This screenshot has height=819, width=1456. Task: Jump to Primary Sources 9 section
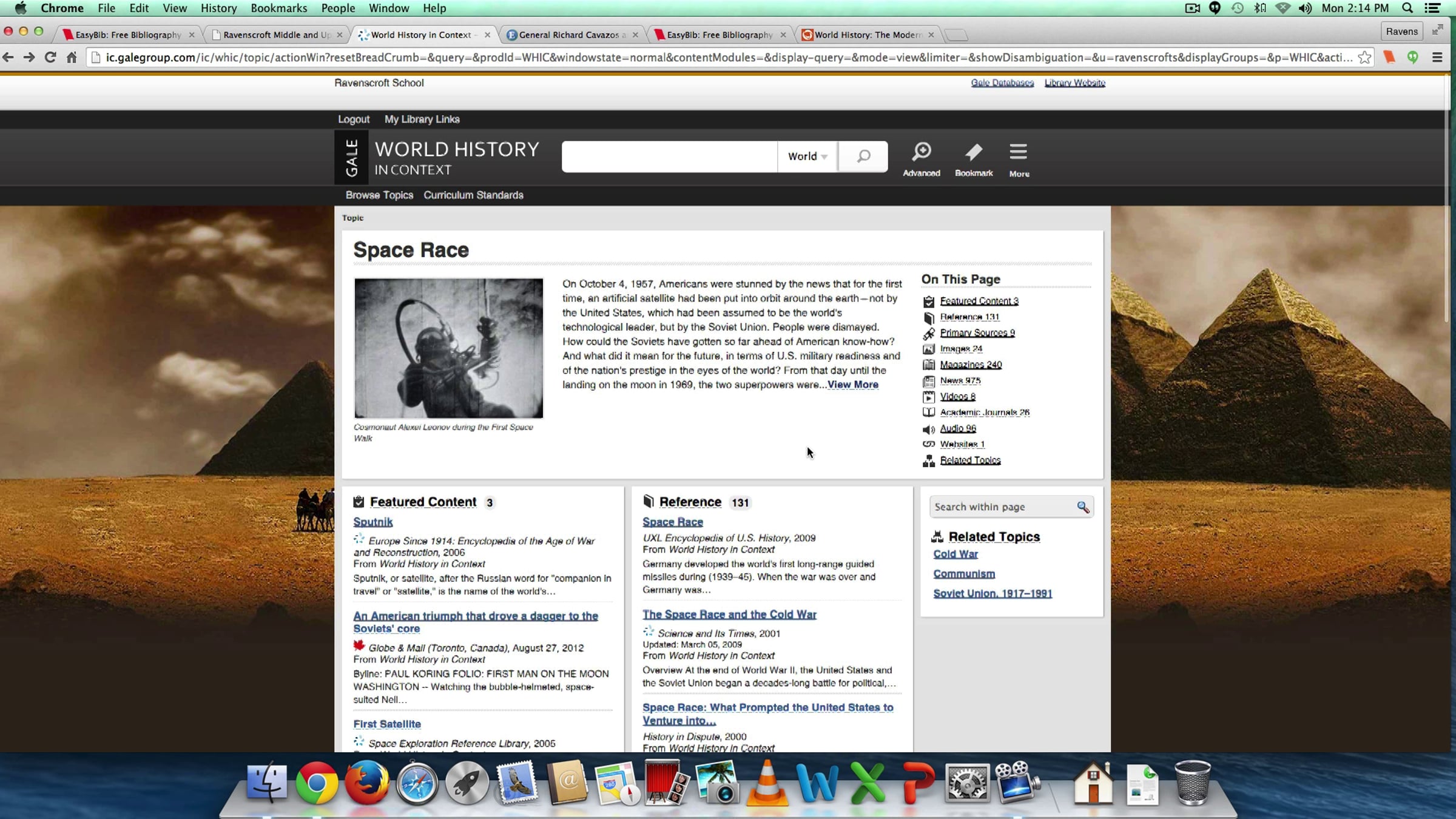977,333
